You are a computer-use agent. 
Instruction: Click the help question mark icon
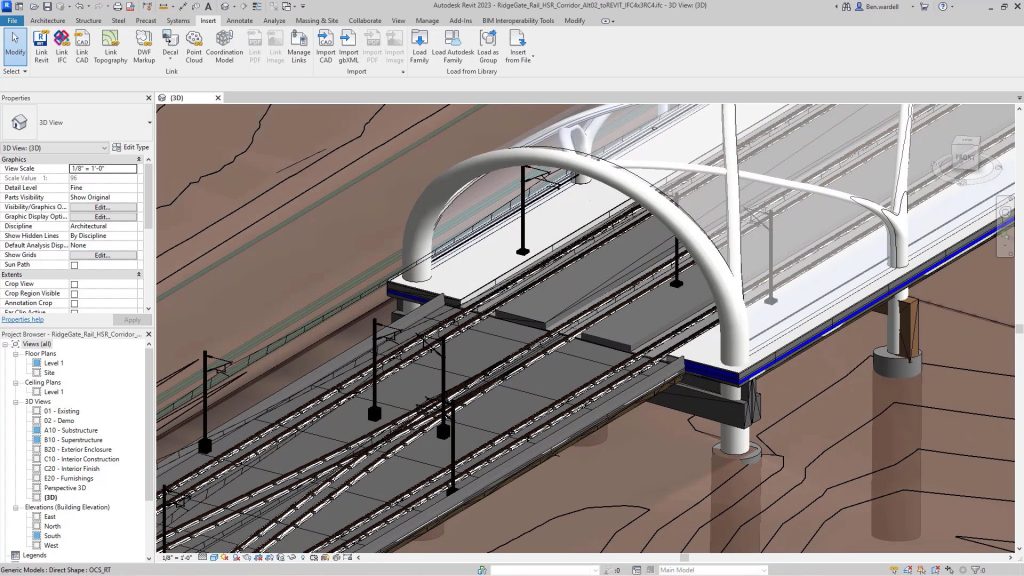pos(942,7)
